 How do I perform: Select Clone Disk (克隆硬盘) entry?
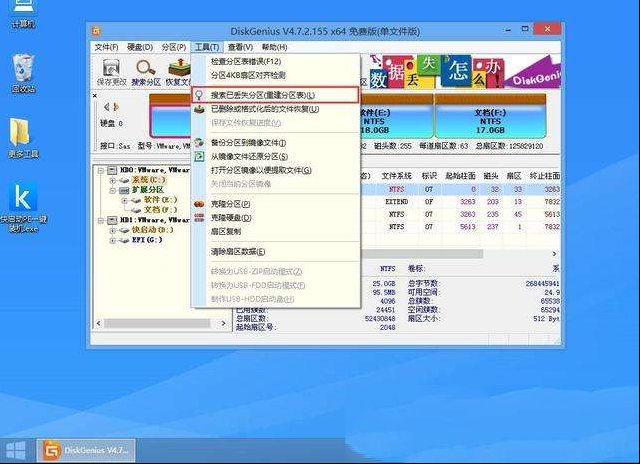coord(276,218)
